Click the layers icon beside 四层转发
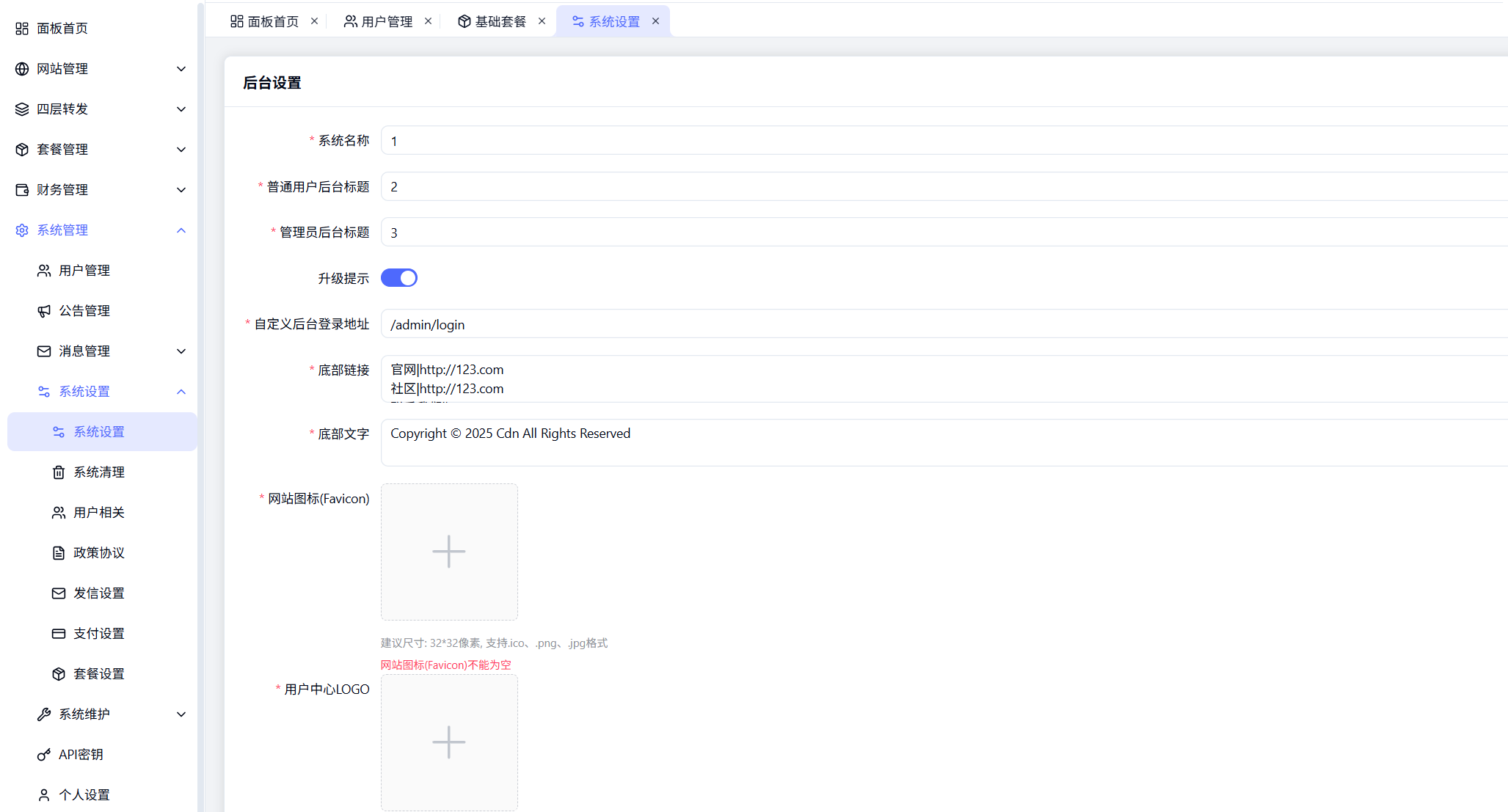This screenshot has width=1508, height=812. point(22,109)
